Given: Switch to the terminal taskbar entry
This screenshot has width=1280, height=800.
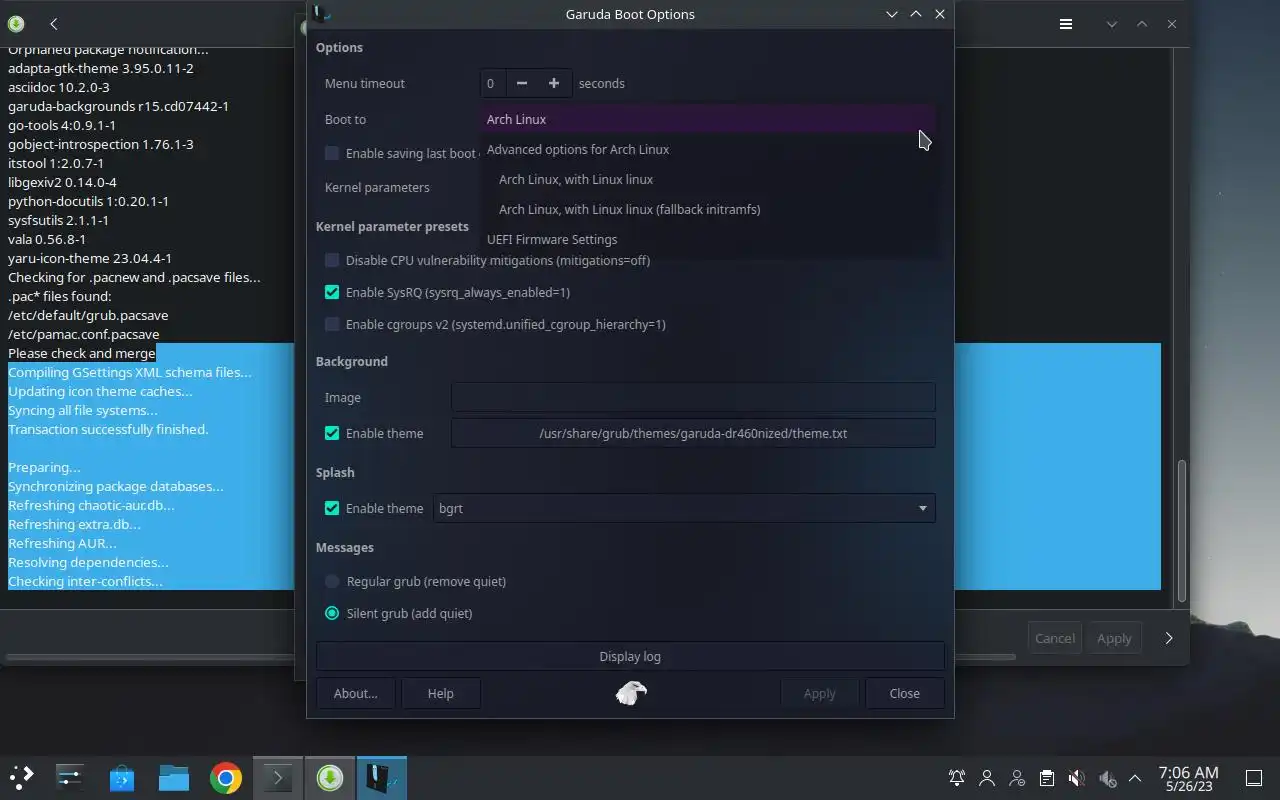Looking at the screenshot, I should click(x=277, y=777).
